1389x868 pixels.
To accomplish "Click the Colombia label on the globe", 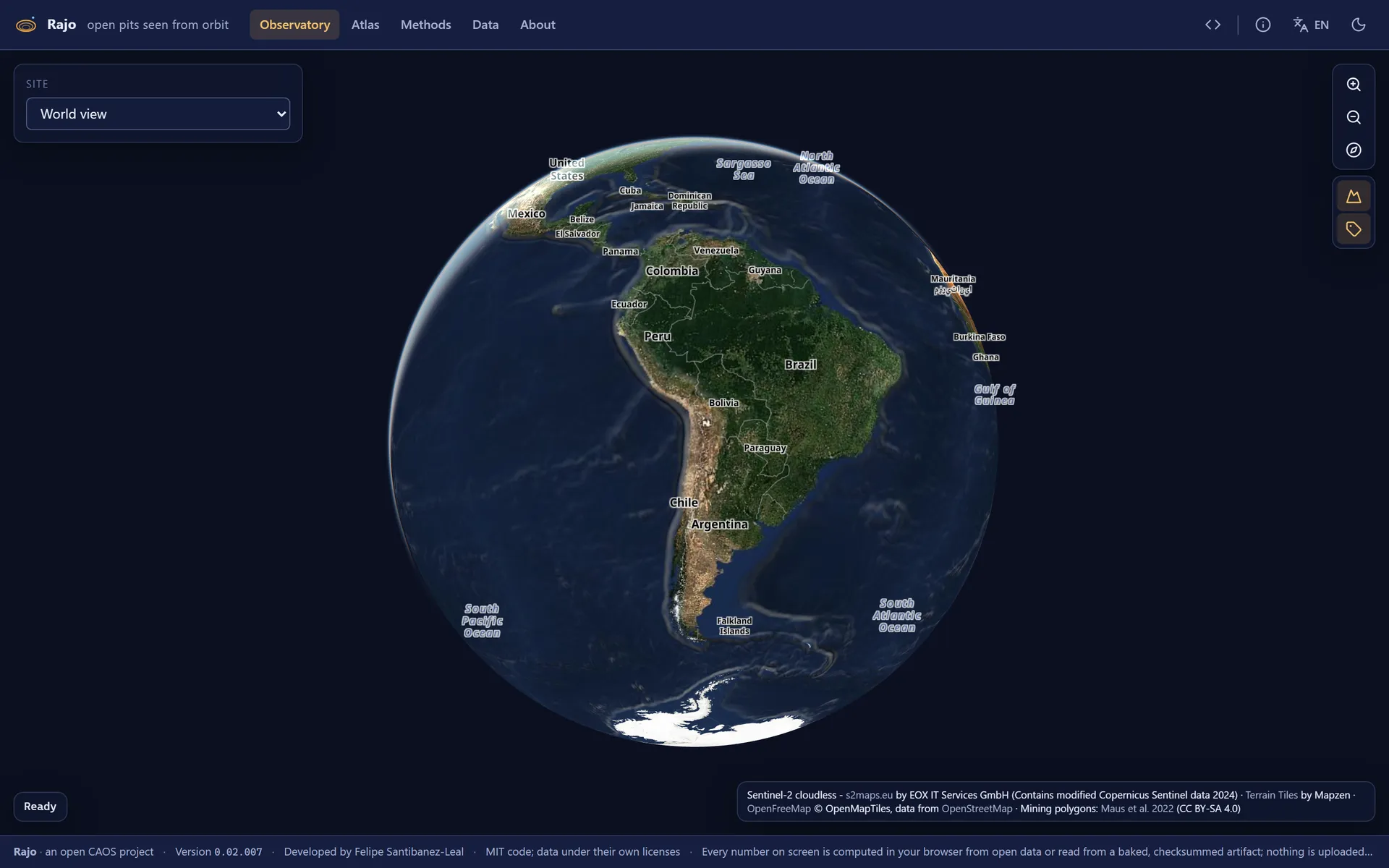I will [x=672, y=271].
